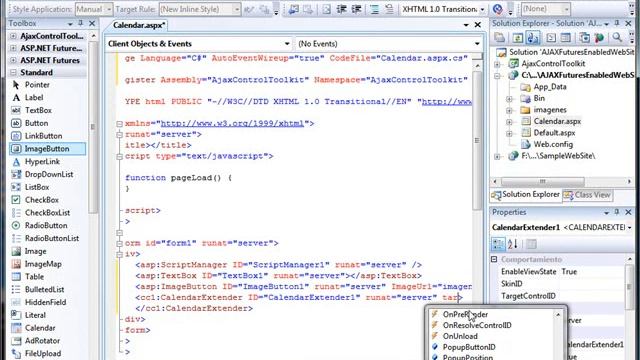Select the App_Data folder
This screenshot has width=640, height=360.
pos(550,87)
